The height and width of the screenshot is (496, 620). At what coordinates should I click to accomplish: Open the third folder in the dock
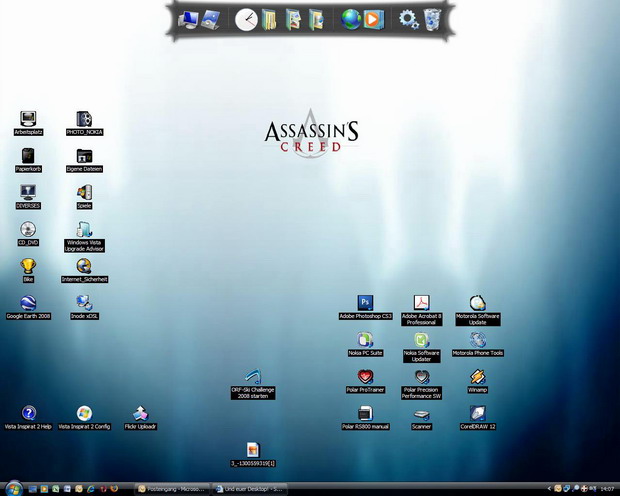pos(316,20)
